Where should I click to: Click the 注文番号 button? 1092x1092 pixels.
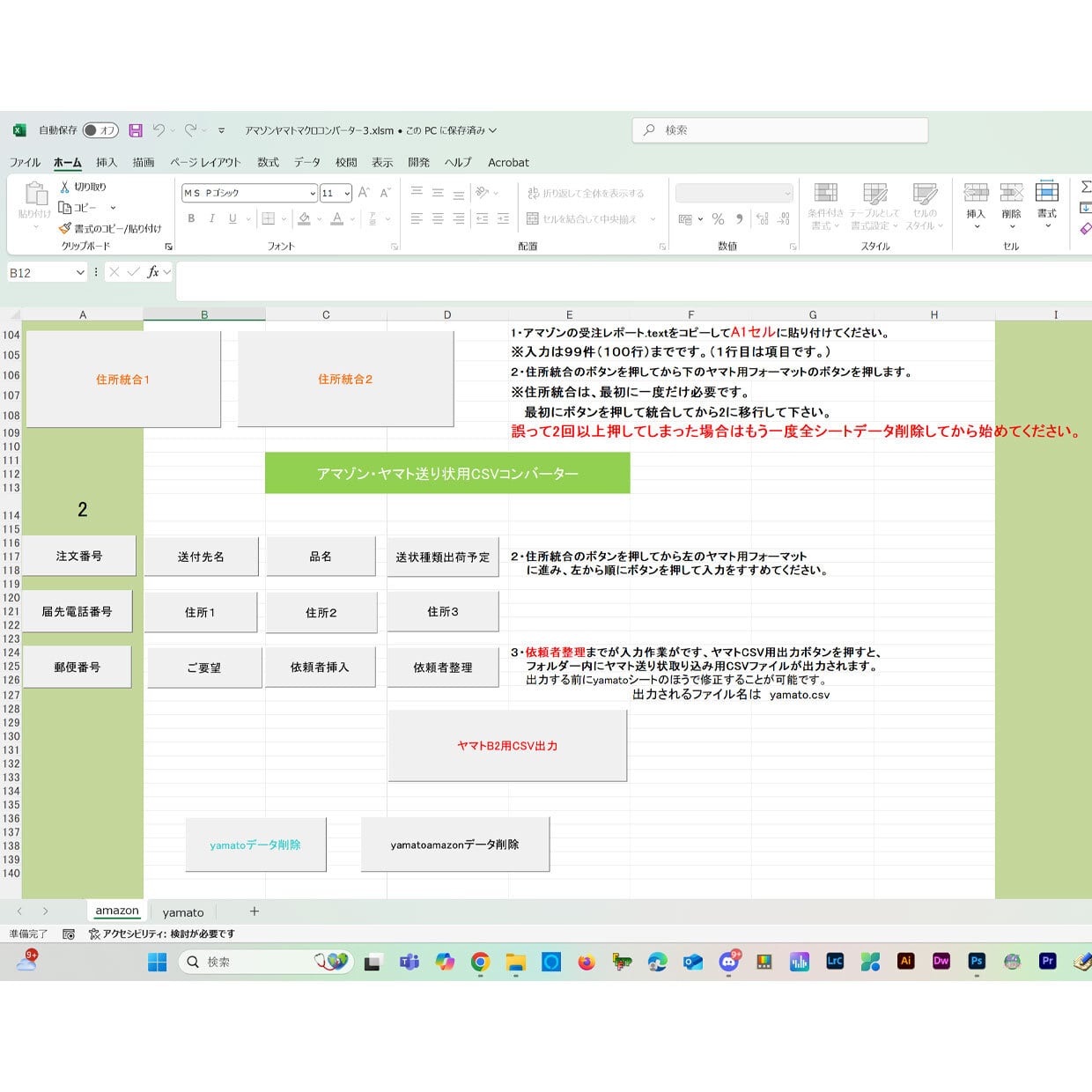79,557
